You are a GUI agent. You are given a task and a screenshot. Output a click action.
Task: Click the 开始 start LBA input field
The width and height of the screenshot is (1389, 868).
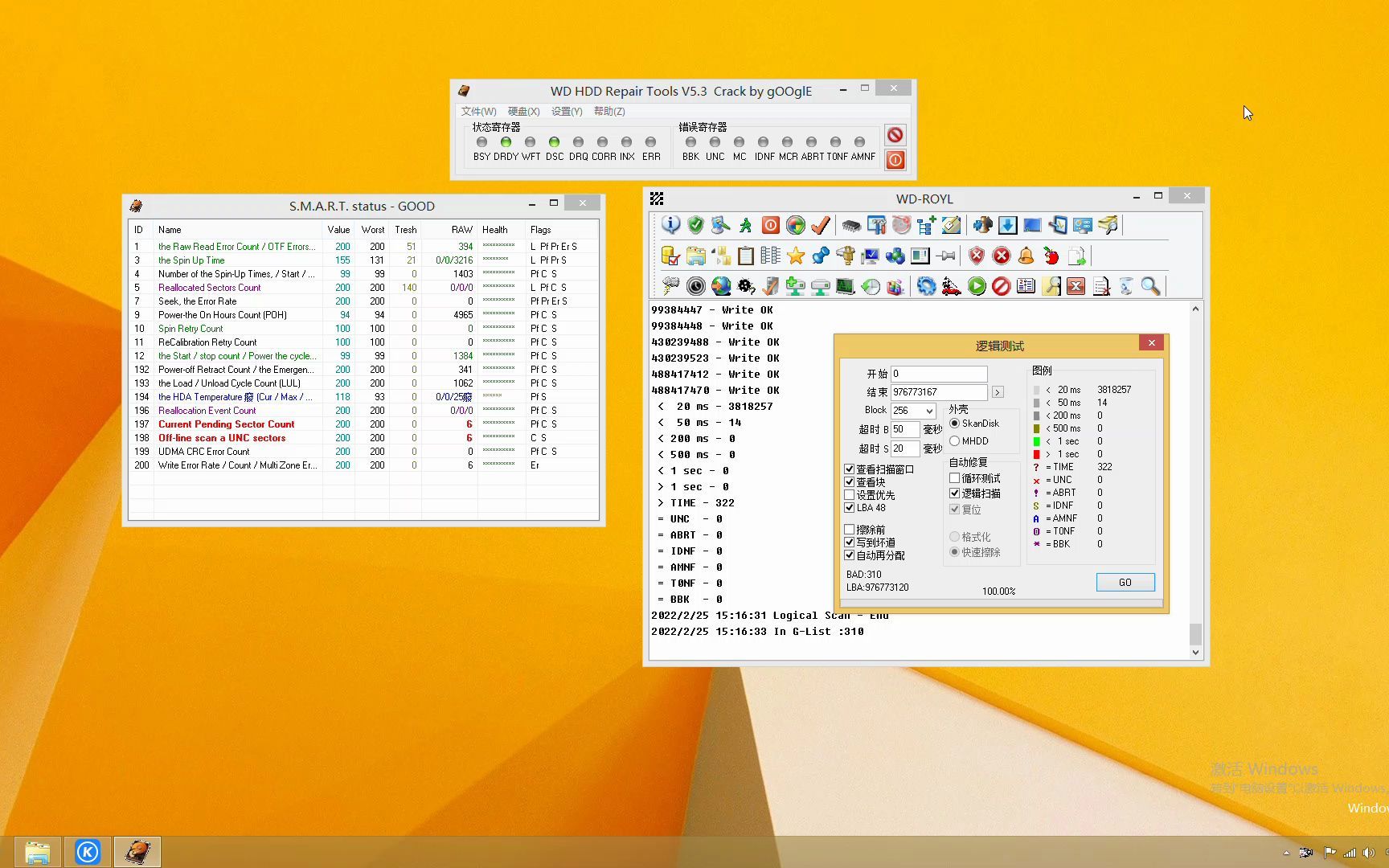[x=939, y=374]
